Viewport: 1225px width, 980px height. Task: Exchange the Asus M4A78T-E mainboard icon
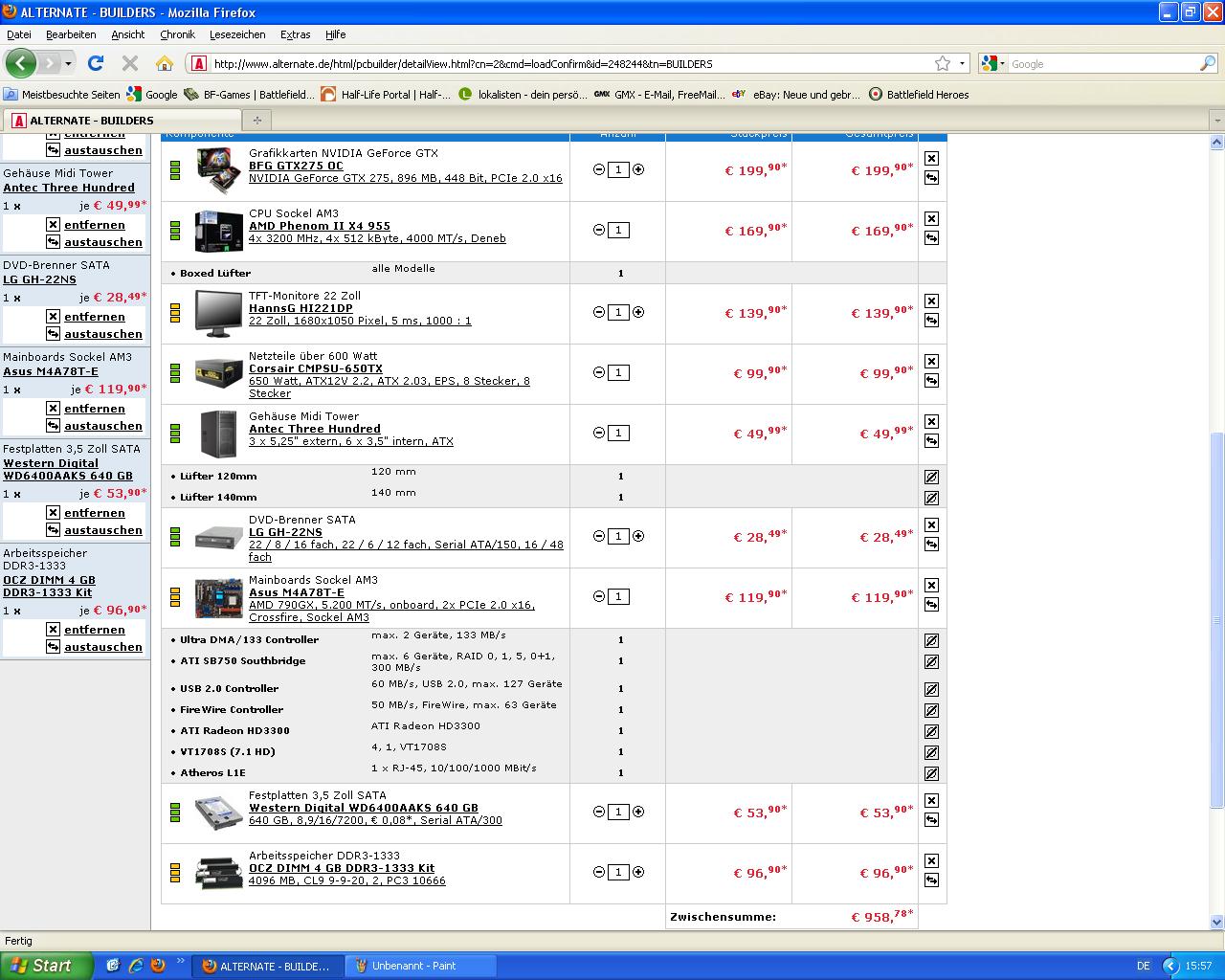pyautogui.click(x=931, y=605)
